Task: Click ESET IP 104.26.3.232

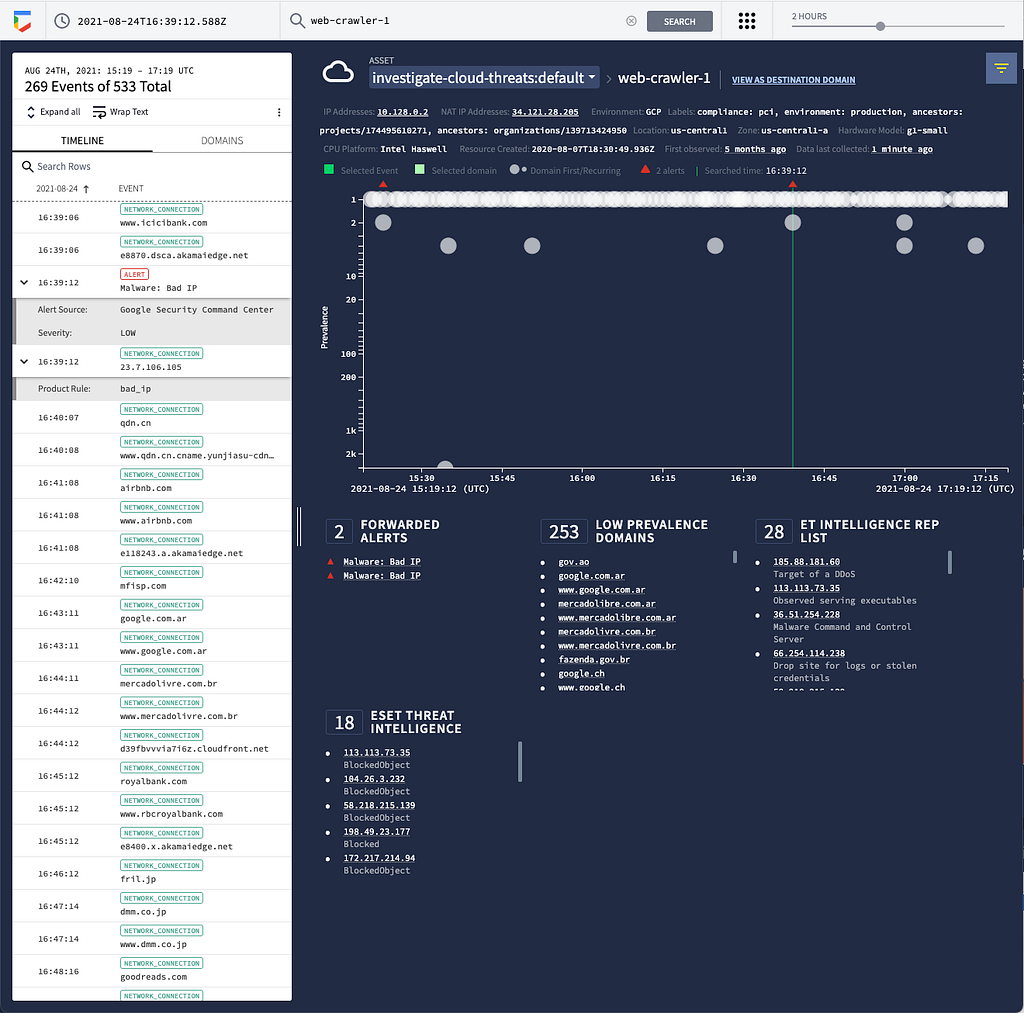Action: [374, 779]
